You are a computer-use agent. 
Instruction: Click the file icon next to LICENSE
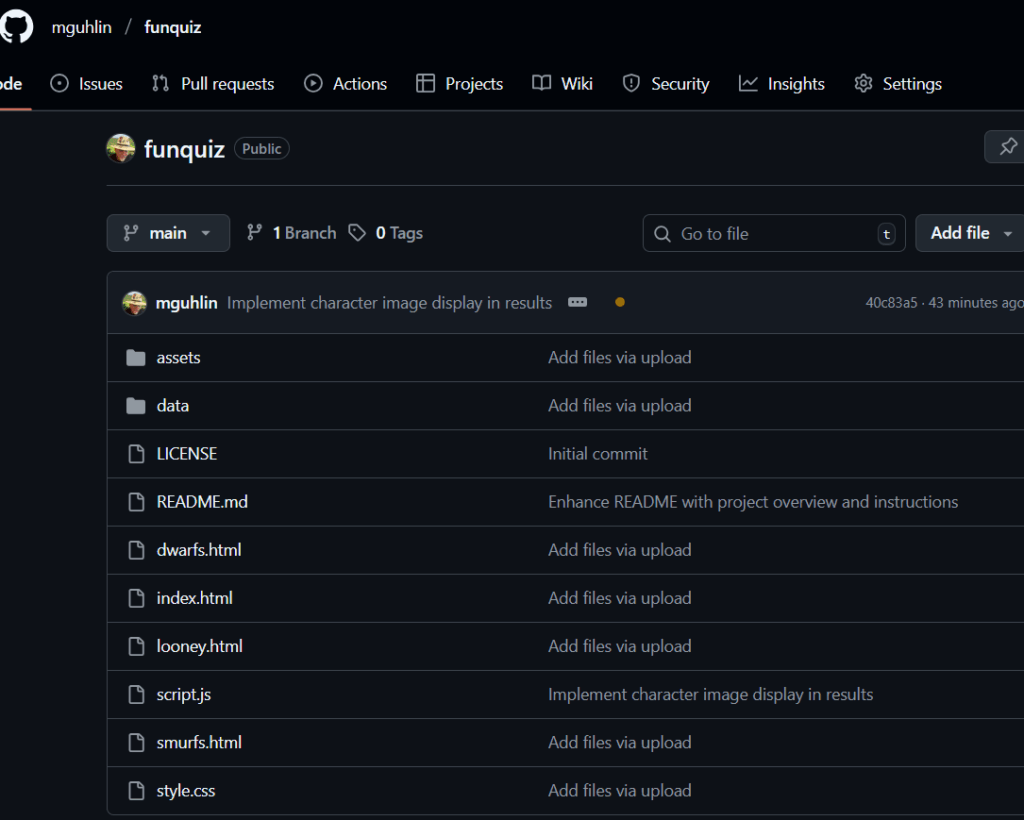[136, 454]
